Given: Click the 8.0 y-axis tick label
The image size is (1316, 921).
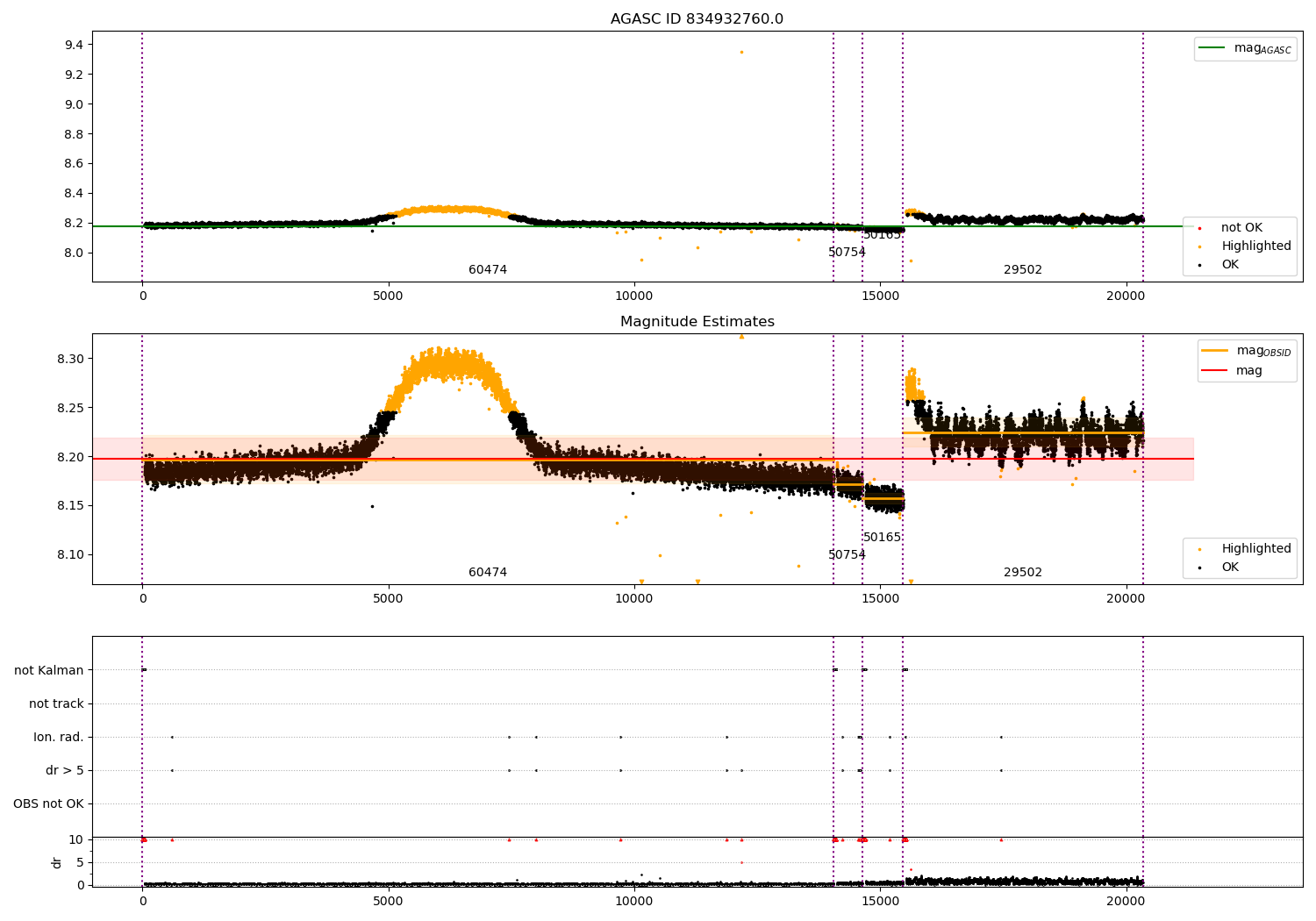Looking at the screenshot, I should tap(75, 253).
